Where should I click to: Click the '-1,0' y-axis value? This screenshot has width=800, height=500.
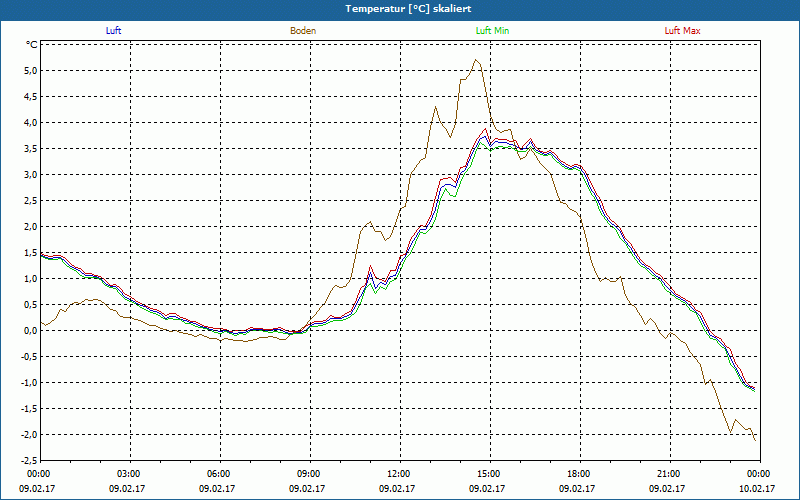[x=30, y=383]
